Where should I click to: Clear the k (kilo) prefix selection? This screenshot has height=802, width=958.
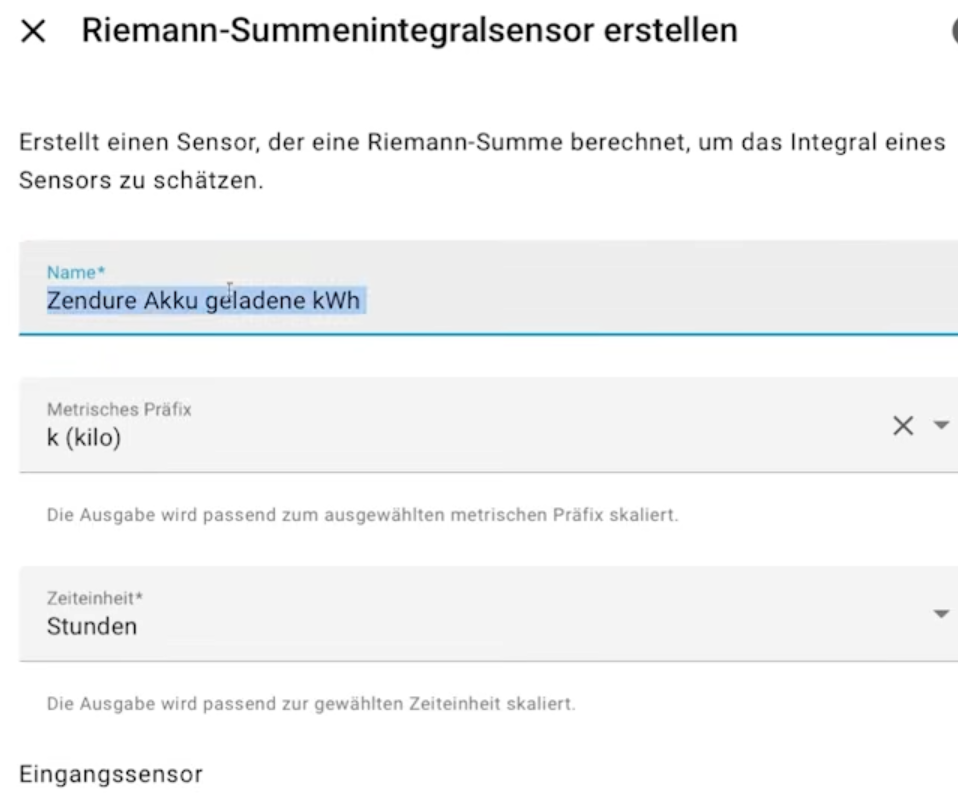(903, 425)
